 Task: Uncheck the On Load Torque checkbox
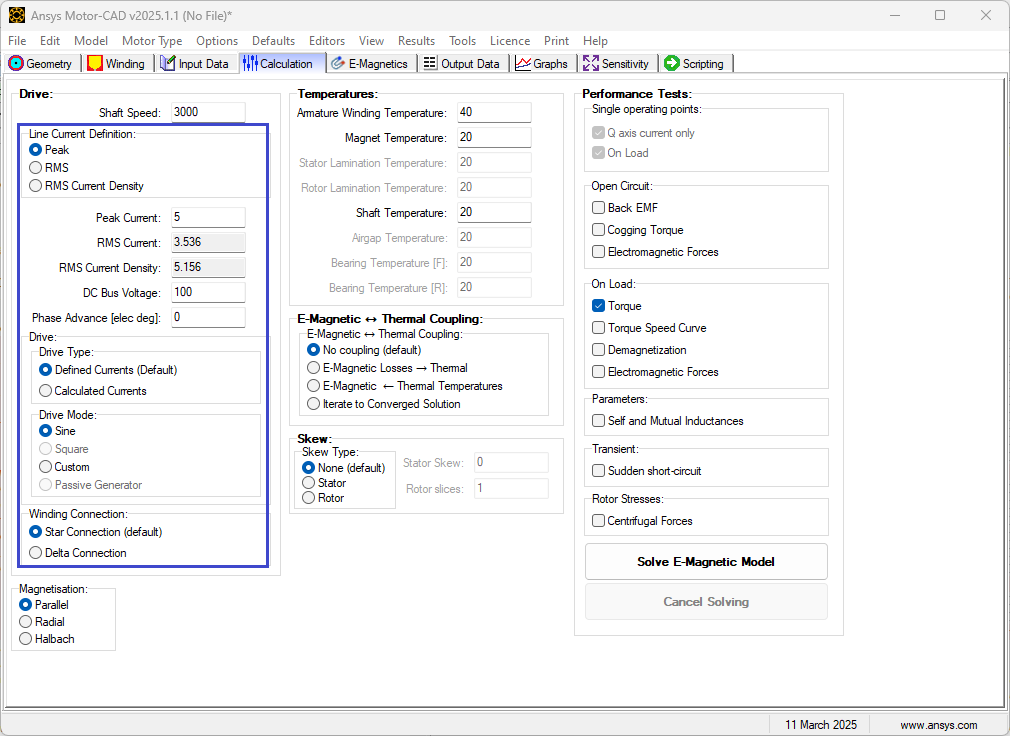[x=598, y=305]
